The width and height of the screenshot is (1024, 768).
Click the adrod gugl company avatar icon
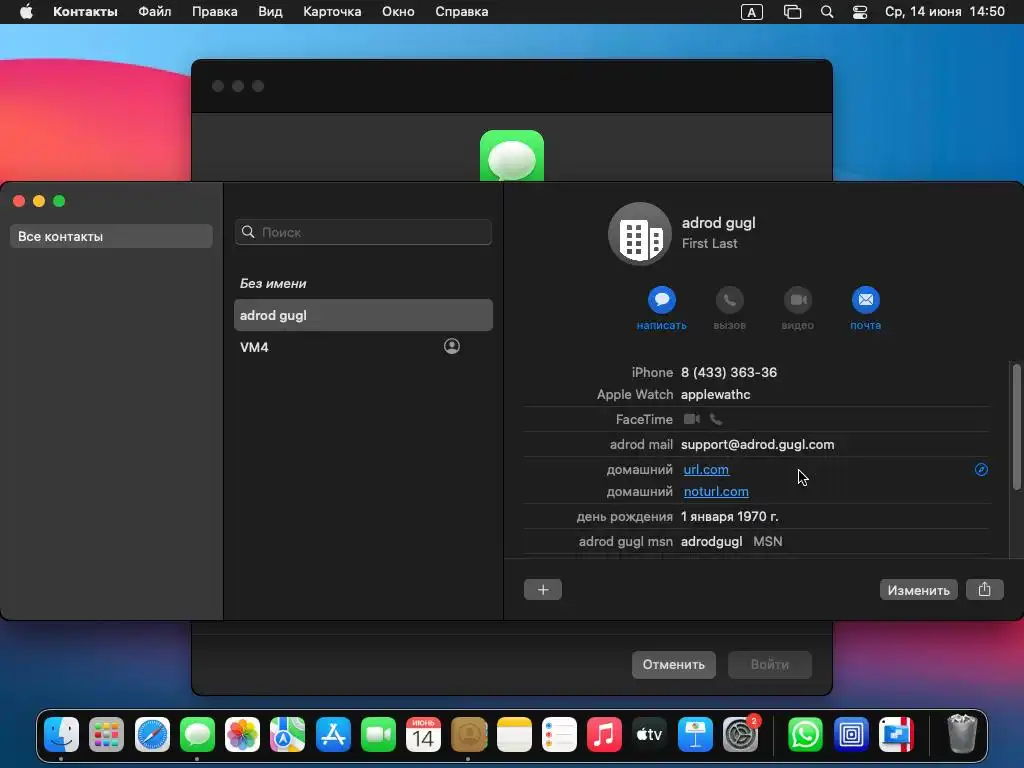click(x=639, y=234)
